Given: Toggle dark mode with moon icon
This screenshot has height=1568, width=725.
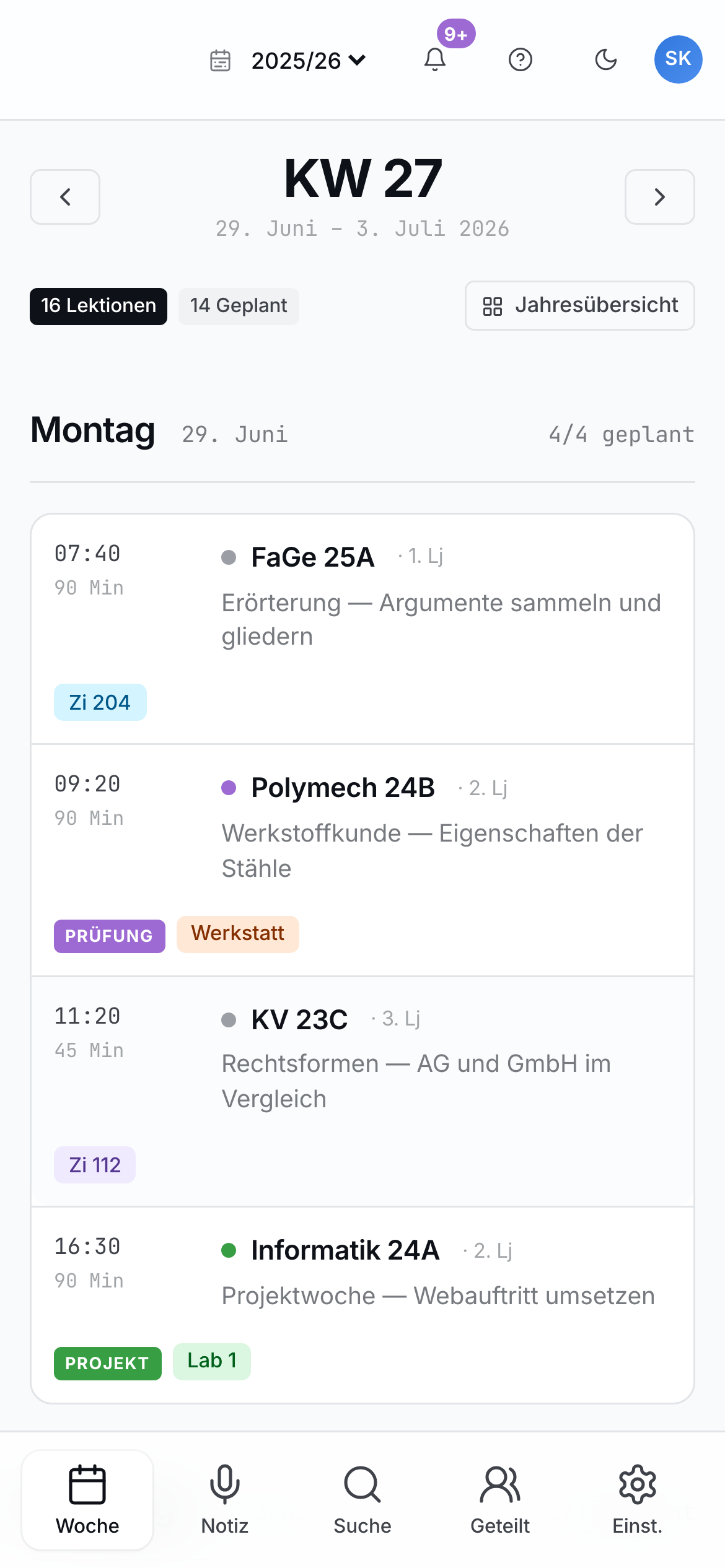Looking at the screenshot, I should [606, 59].
